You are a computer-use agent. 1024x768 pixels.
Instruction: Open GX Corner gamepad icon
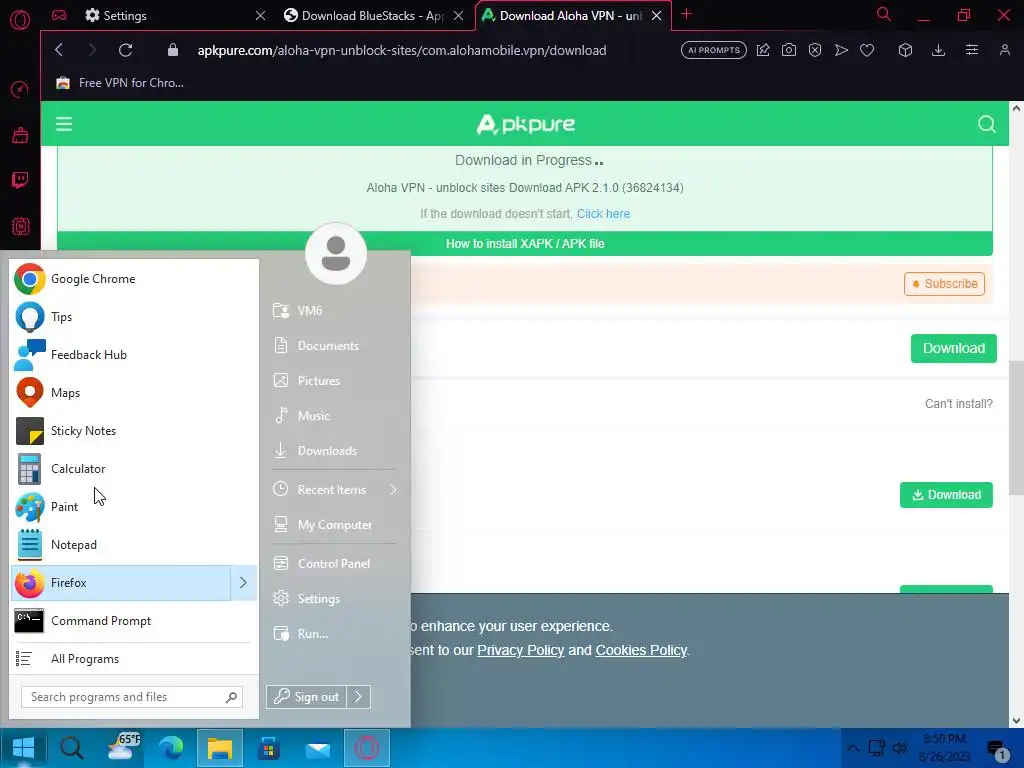pyautogui.click(x=59, y=15)
